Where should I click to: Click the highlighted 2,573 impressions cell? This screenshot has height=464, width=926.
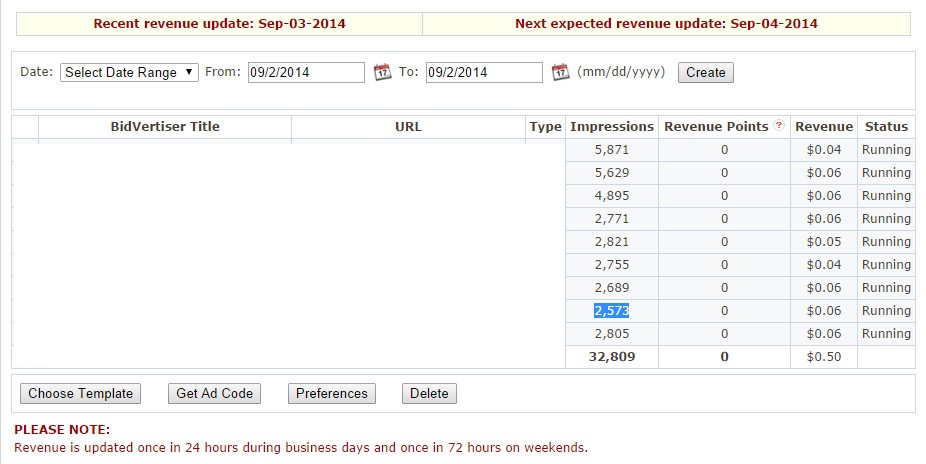[612, 311]
